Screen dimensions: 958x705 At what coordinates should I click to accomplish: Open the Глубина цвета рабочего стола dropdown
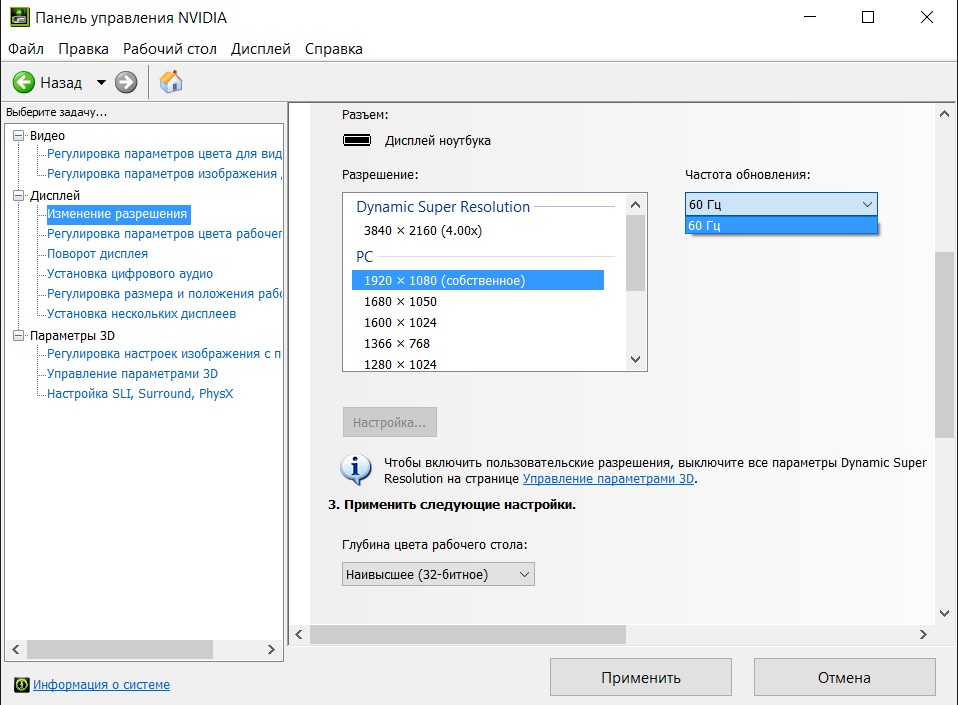438,574
